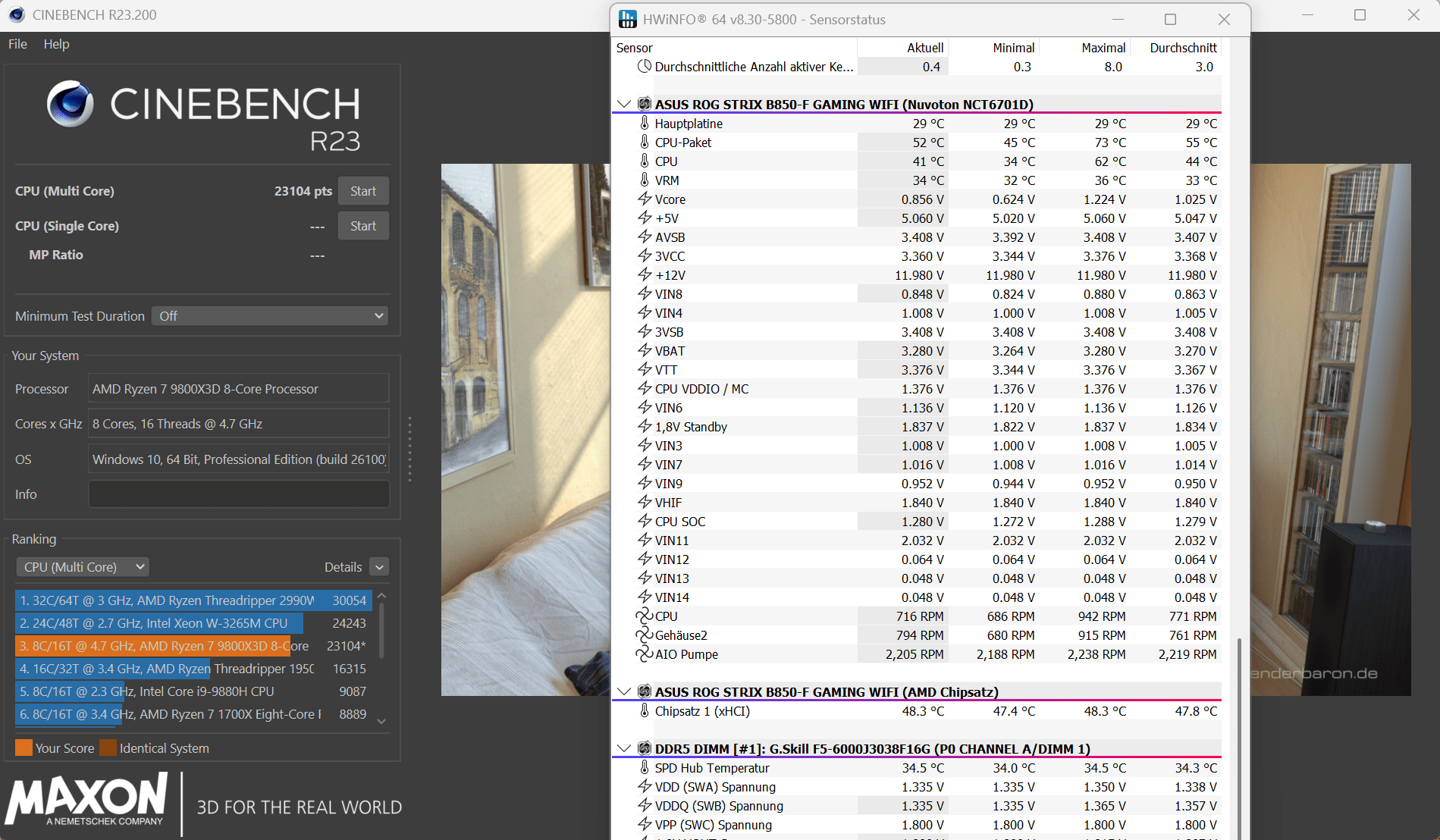
Task: Click the rendered room preview image in Cinebench
Action: [525, 430]
